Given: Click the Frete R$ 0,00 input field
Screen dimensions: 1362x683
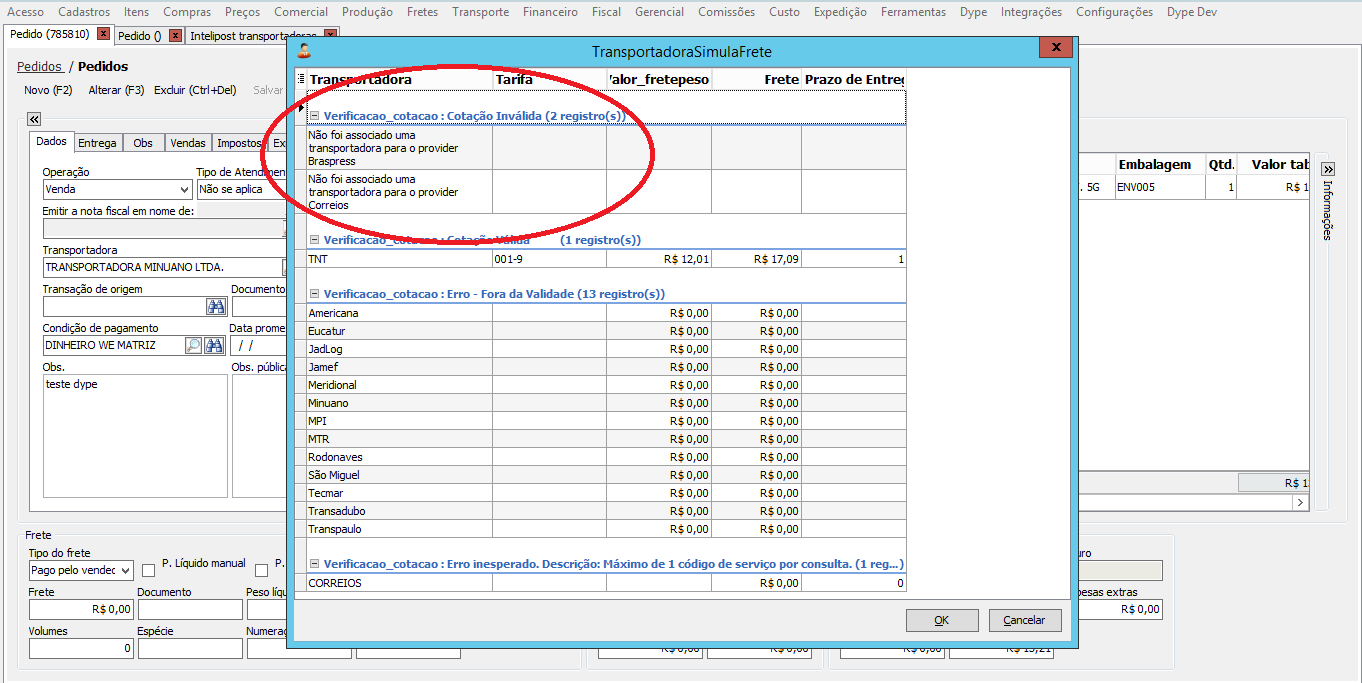Looking at the screenshot, I should (81, 609).
